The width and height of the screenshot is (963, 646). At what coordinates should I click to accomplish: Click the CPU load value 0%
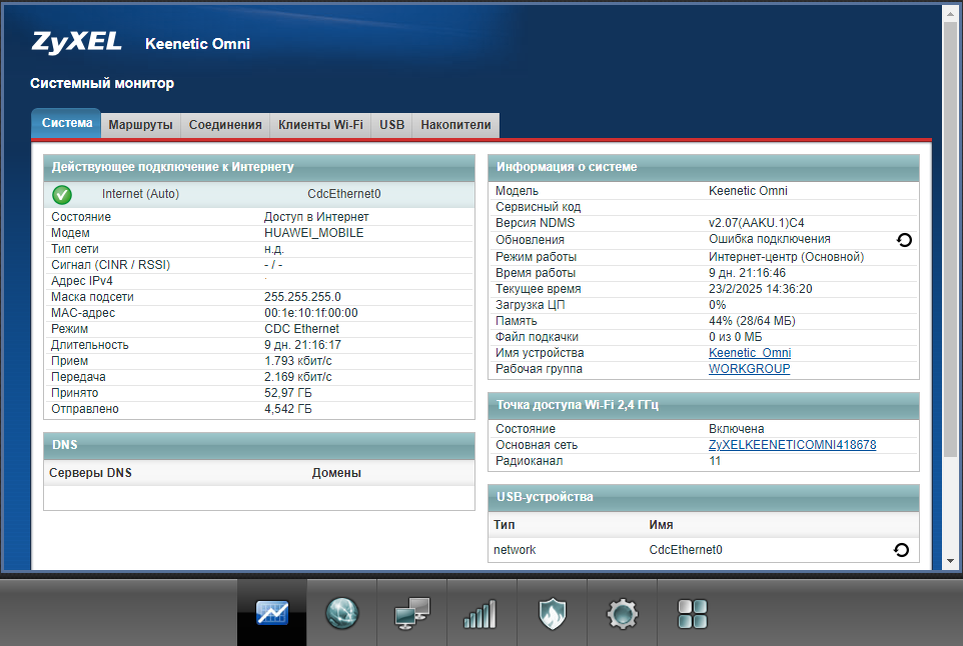[717, 305]
